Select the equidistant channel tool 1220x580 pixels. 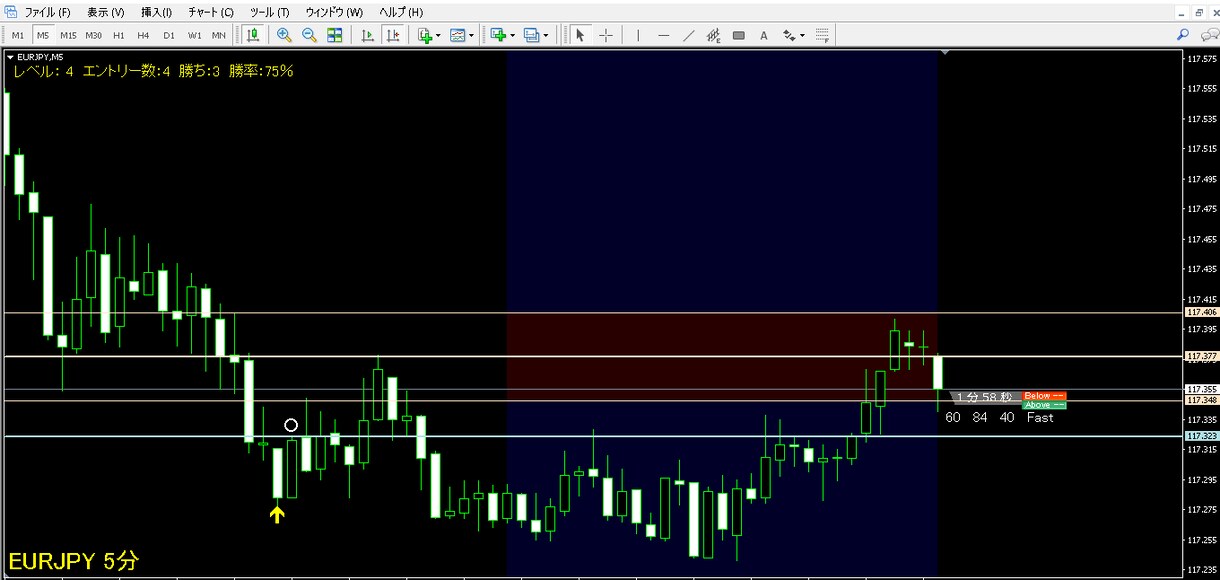pyautogui.click(x=713, y=35)
